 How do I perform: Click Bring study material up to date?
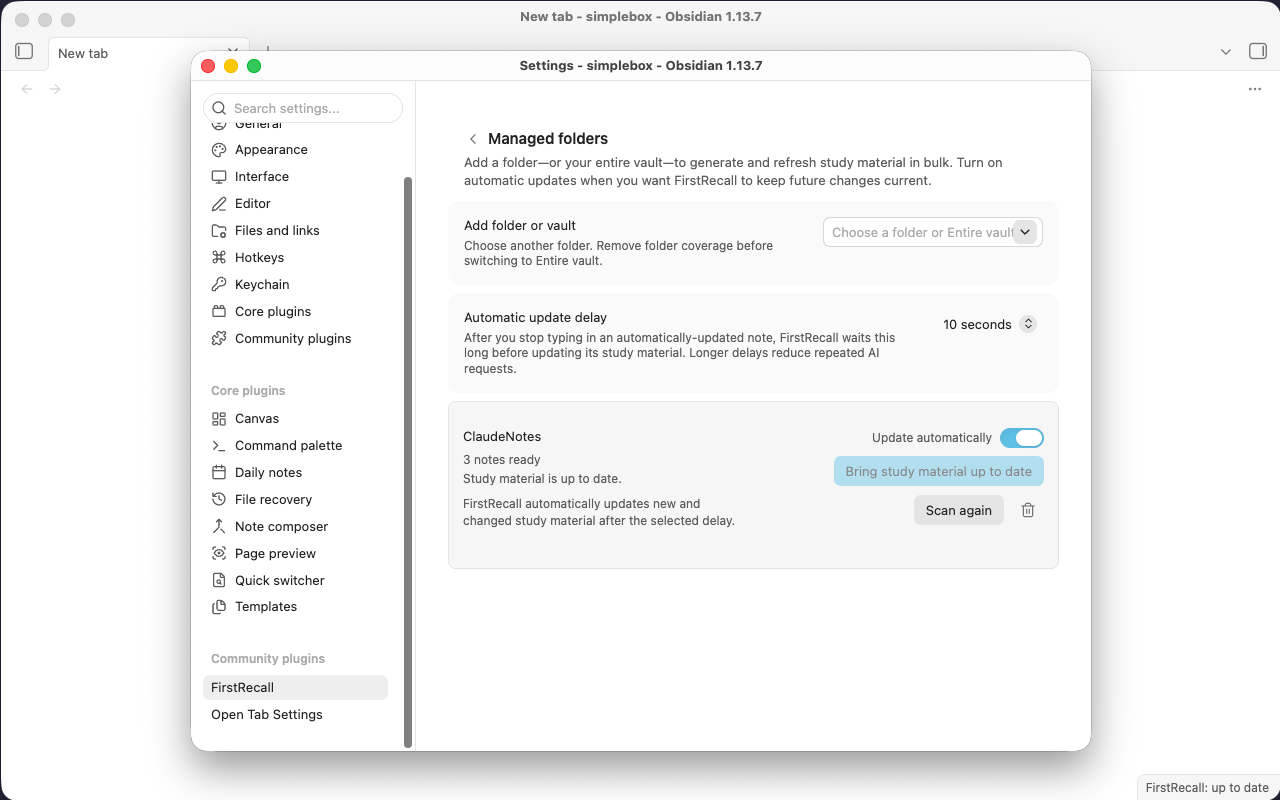click(939, 472)
